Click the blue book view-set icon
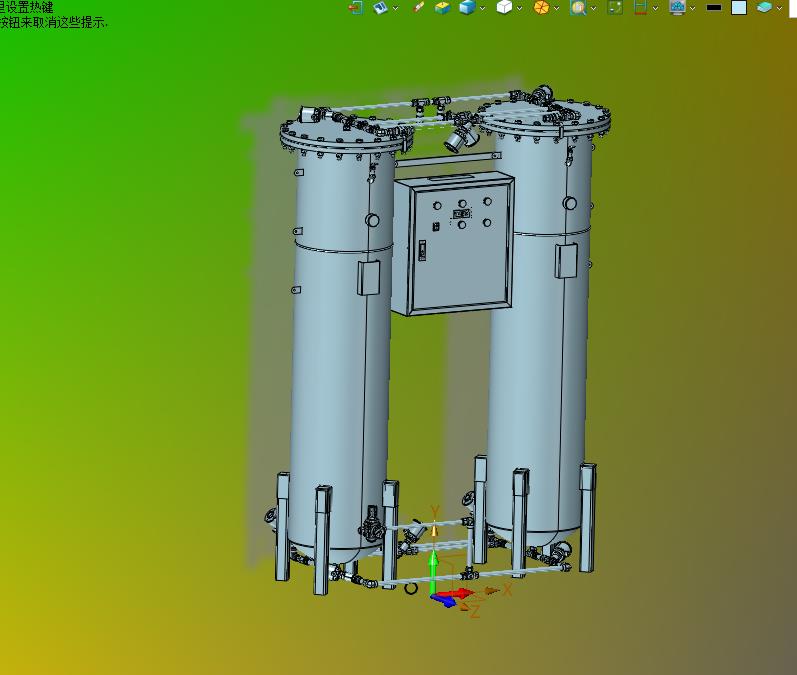The width and height of the screenshot is (797, 675). pyautogui.click(x=380, y=8)
